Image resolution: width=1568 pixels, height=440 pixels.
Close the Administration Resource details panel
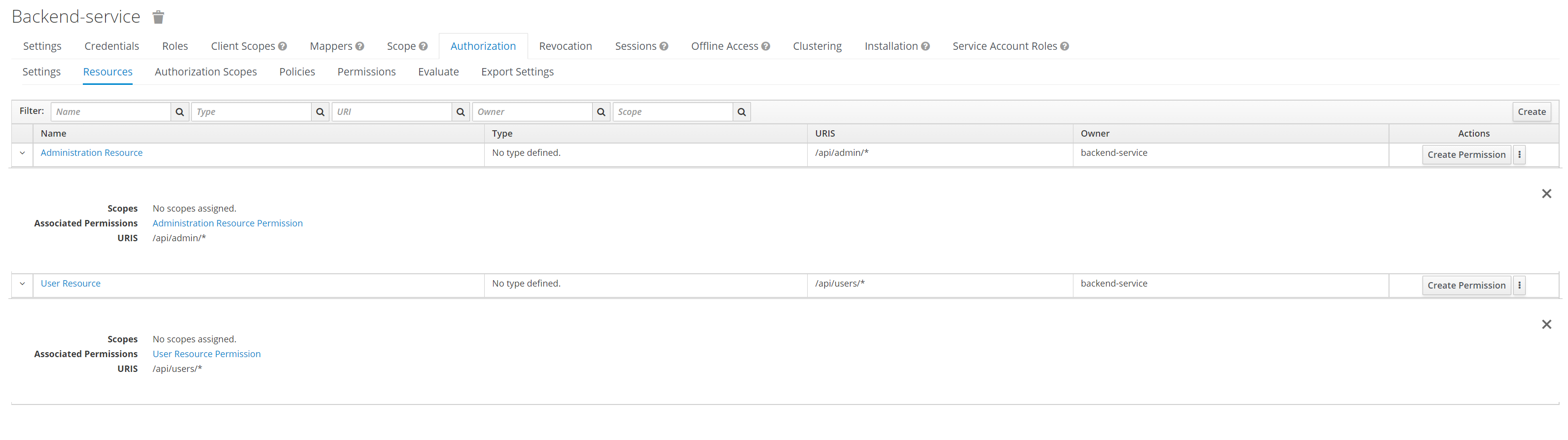(1546, 194)
